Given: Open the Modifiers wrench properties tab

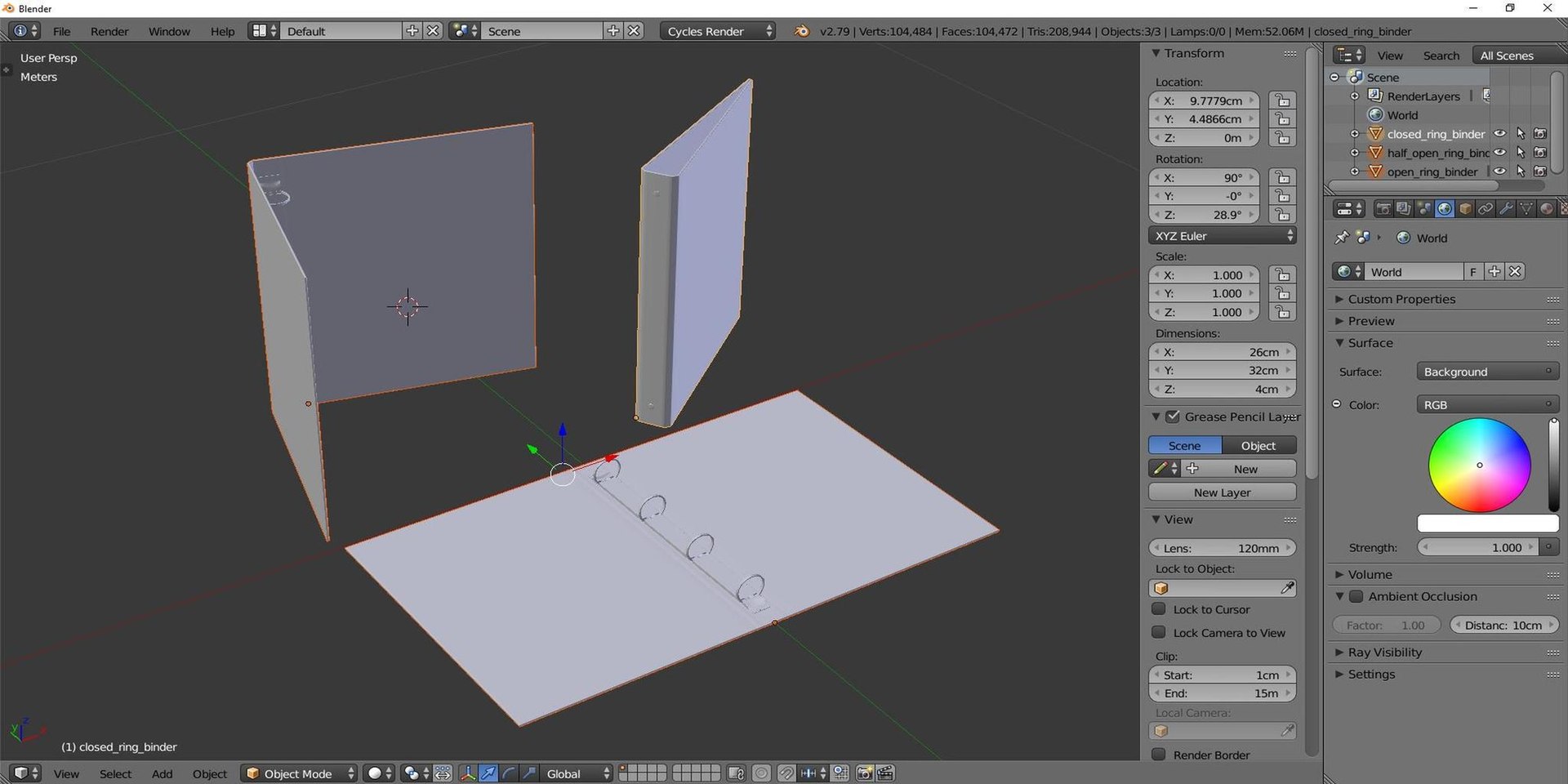Looking at the screenshot, I should 1506,209.
